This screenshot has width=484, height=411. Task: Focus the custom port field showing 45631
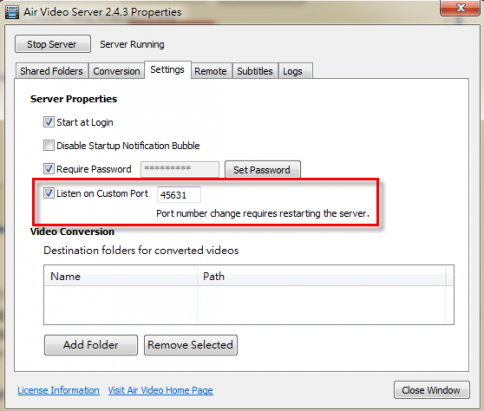coord(179,195)
